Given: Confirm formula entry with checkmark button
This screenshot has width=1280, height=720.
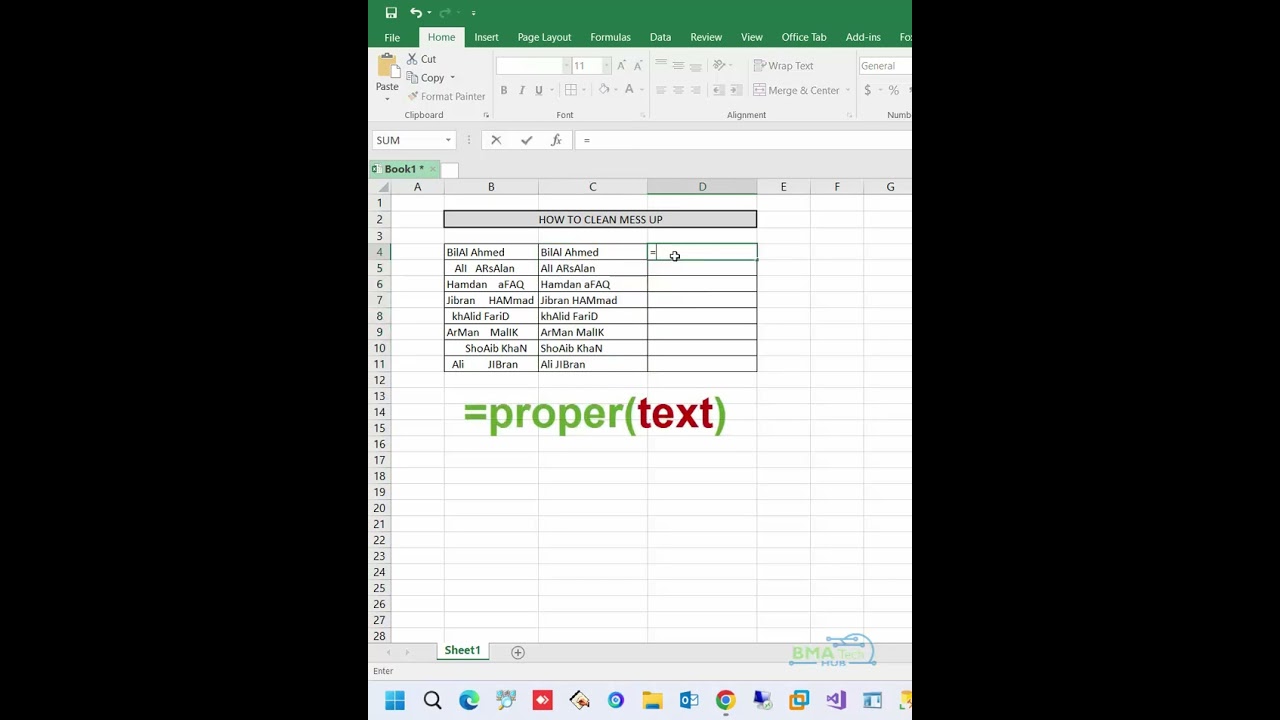Looking at the screenshot, I should click(x=526, y=140).
